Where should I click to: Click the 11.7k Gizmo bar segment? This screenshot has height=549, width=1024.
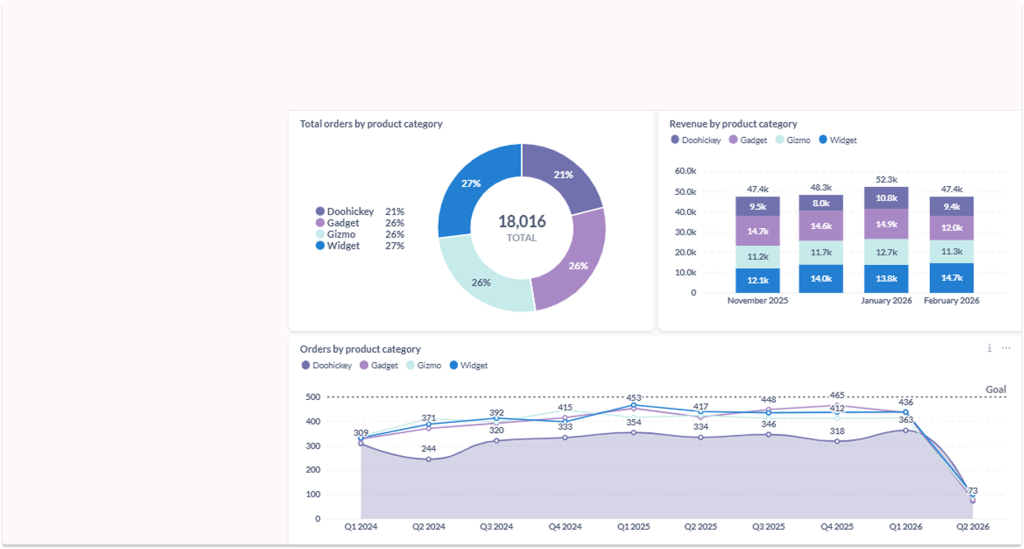[821, 253]
